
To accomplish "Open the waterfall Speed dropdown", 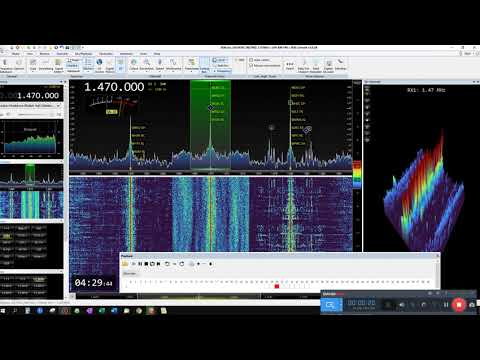I will 160,65.
